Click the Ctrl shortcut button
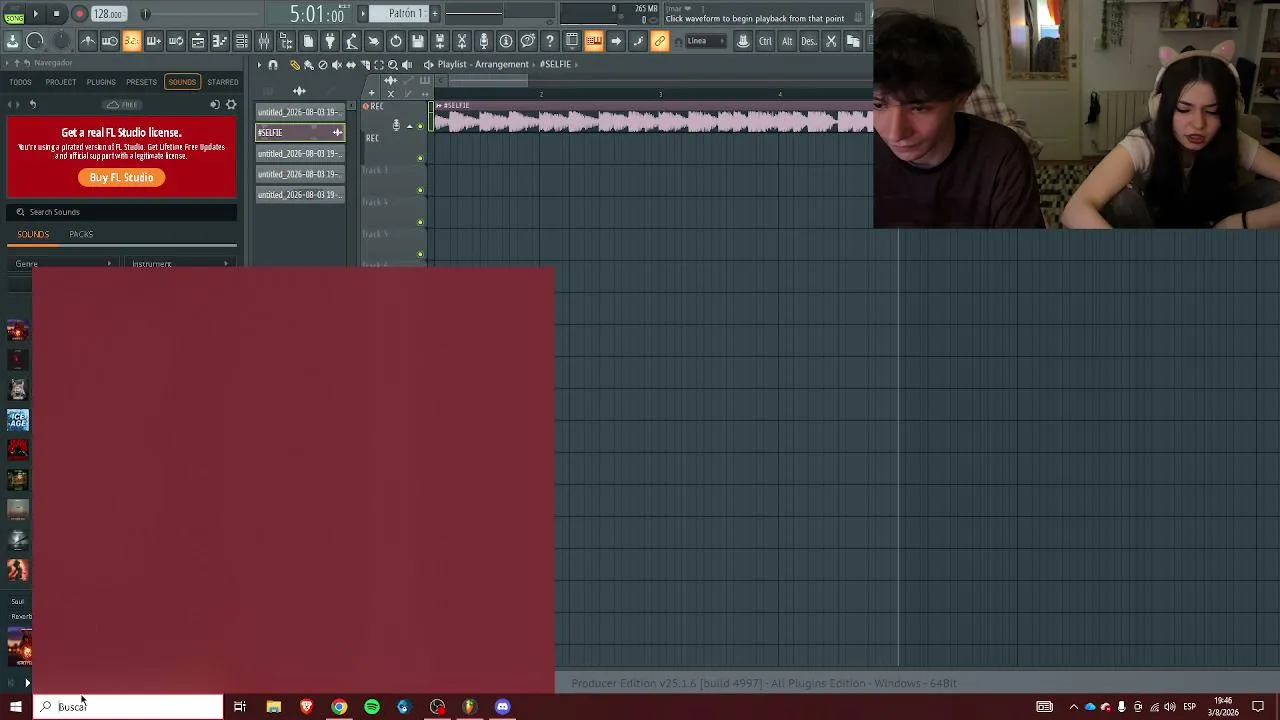Viewport: 1280px width, 720px height. click(765, 41)
